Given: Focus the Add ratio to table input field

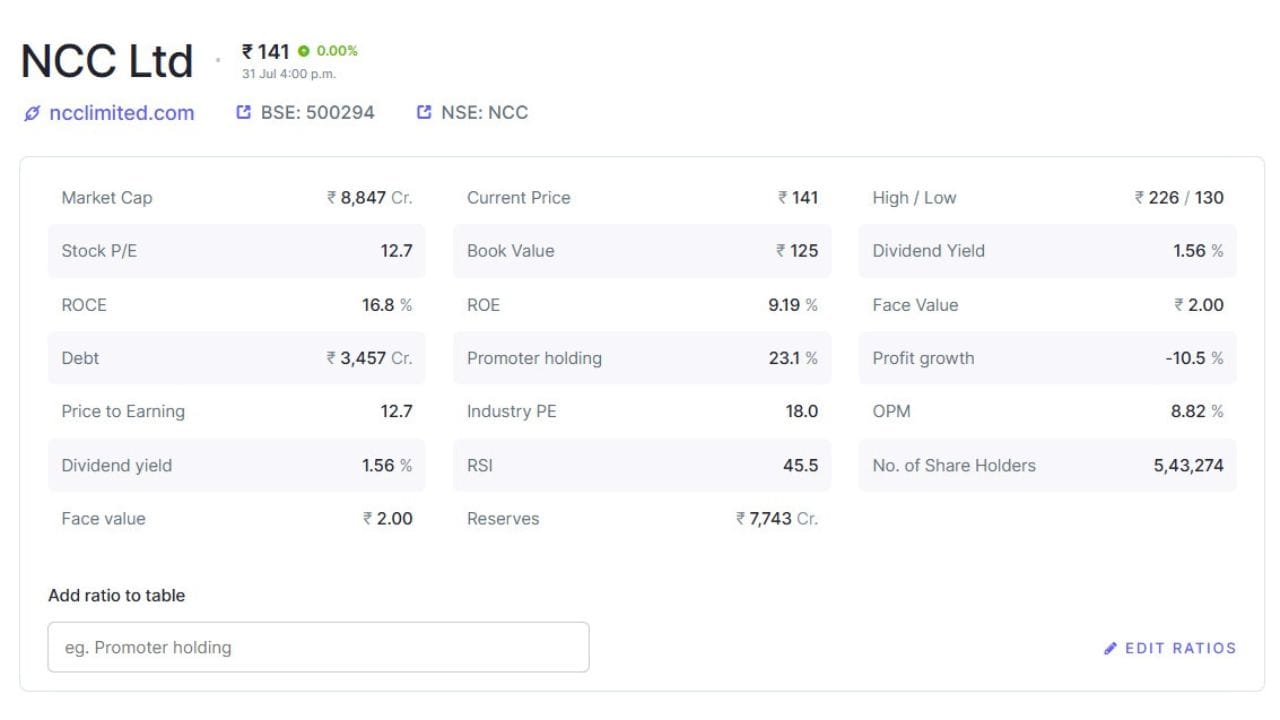Looking at the screenshot, I should (318, 647).
